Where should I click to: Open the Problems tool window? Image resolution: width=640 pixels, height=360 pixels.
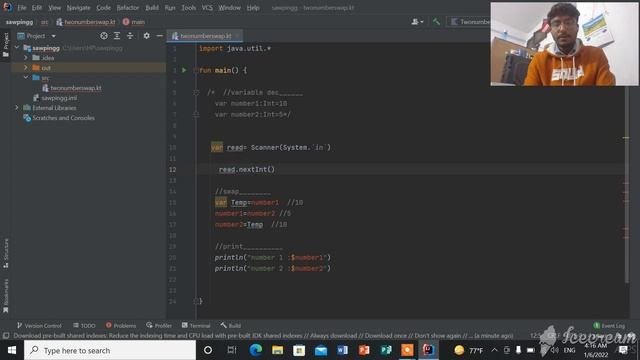point(121,325)
